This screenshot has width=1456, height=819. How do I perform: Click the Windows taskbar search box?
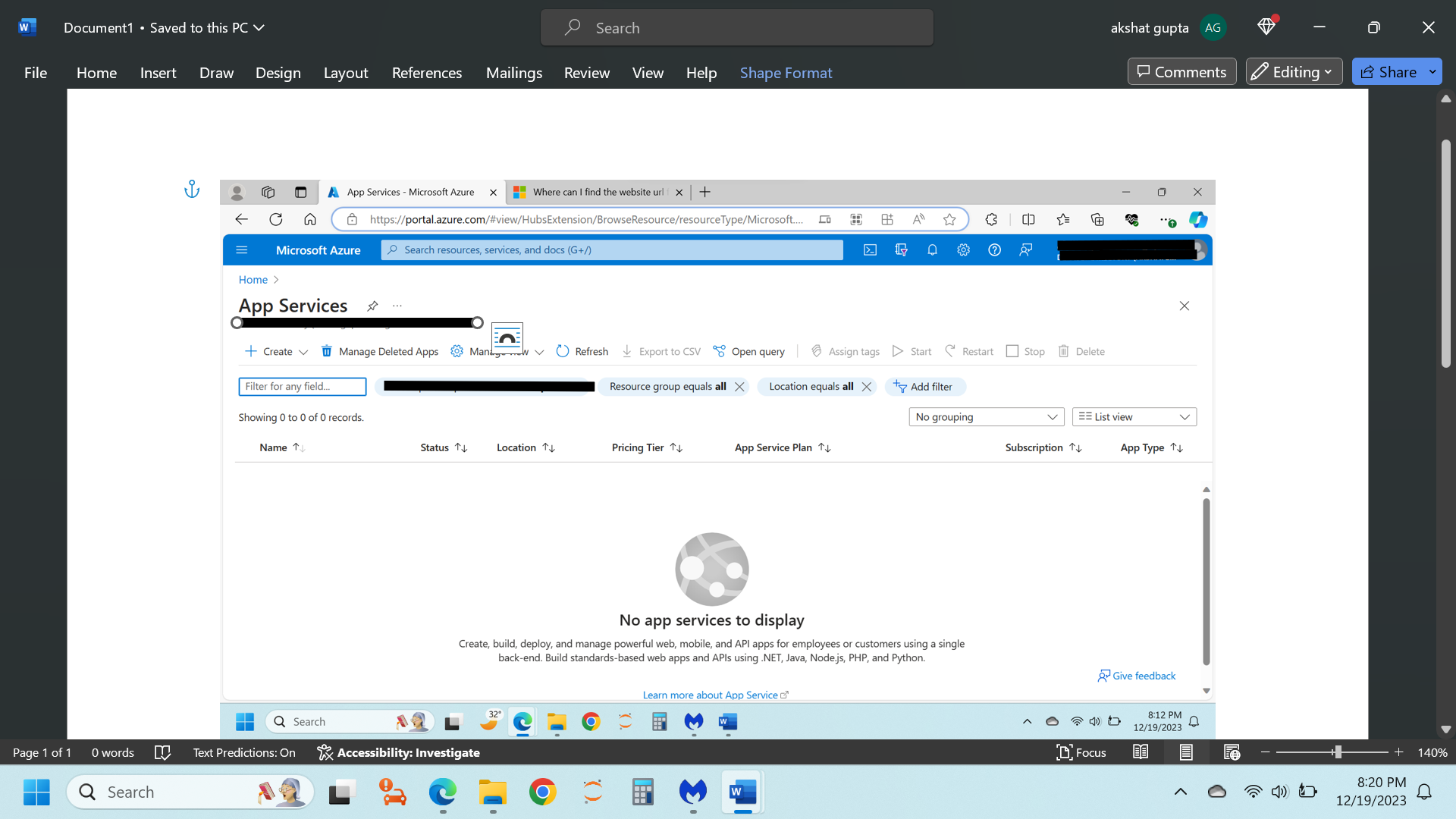(190, 792)
